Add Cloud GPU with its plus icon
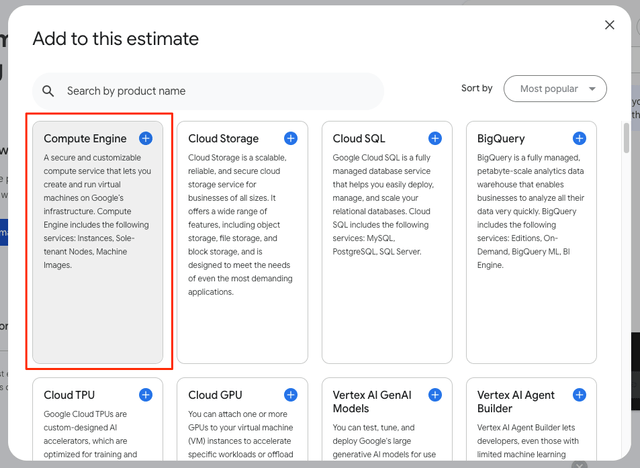Image resolution: width=640 pixels, height=468 pixels. [290, 395]
